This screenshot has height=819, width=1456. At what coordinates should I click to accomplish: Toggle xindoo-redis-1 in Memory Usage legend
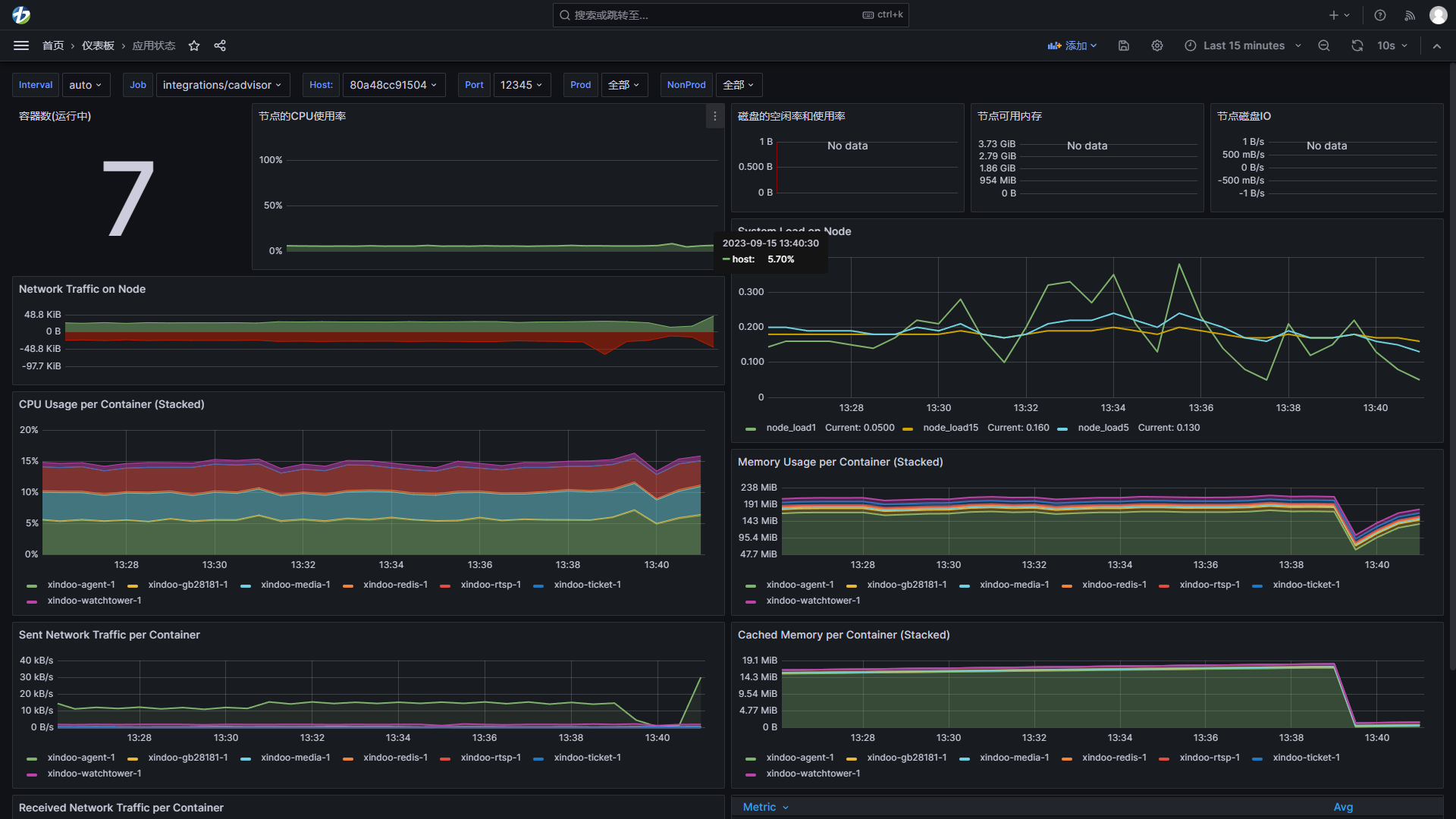pos(1114,585)
